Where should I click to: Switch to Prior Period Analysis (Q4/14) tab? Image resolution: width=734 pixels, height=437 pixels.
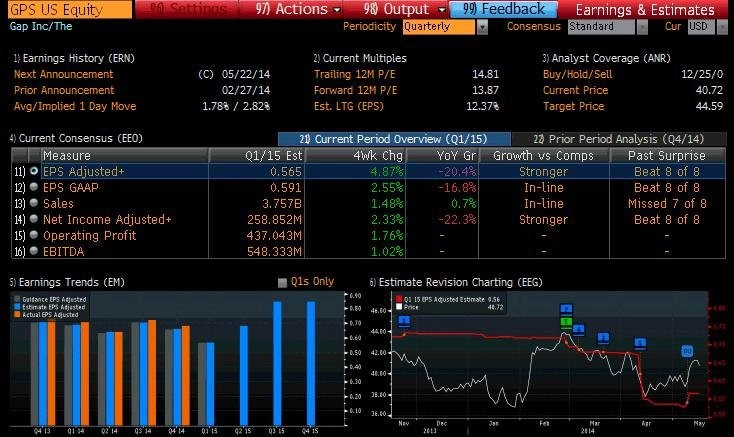tap(618, 139)
